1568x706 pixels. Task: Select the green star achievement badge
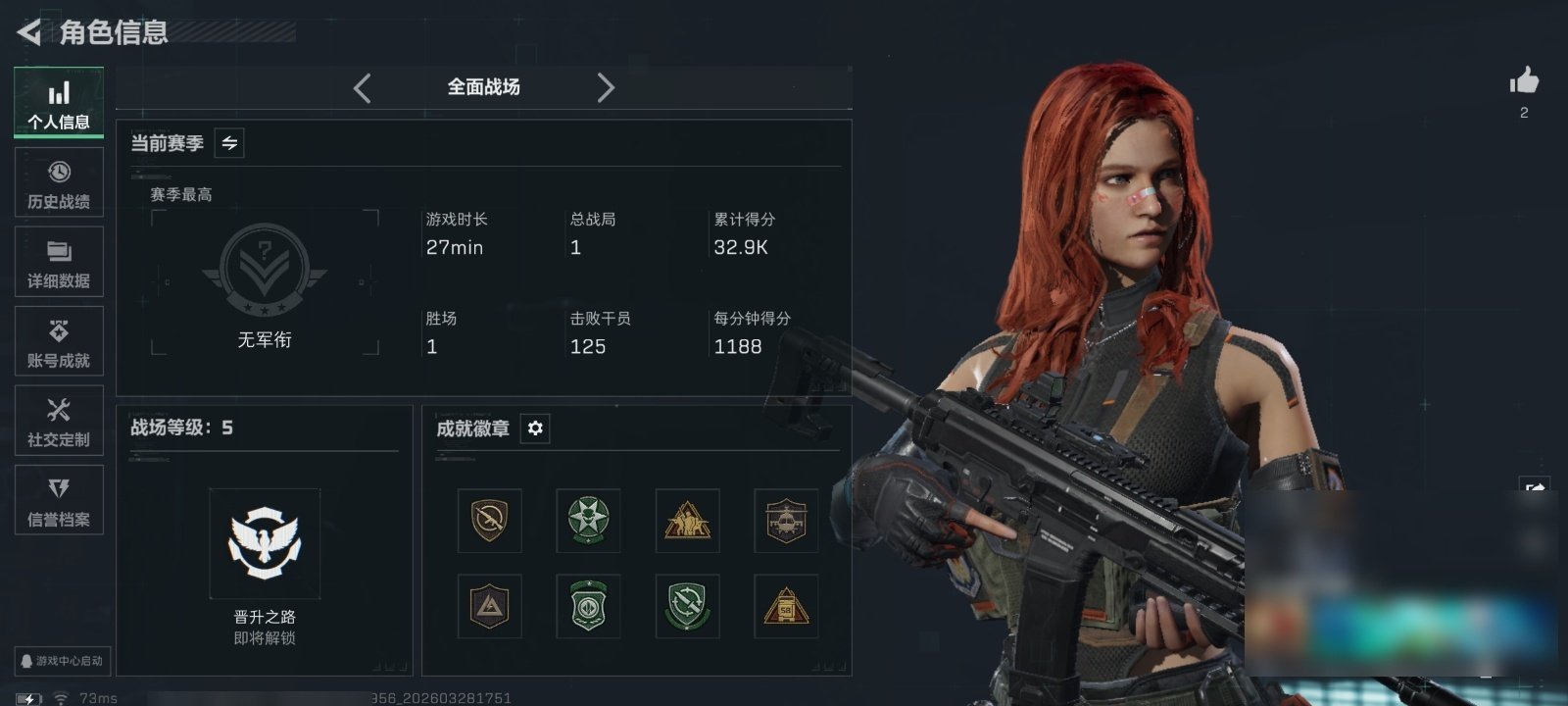click(588, 521)
